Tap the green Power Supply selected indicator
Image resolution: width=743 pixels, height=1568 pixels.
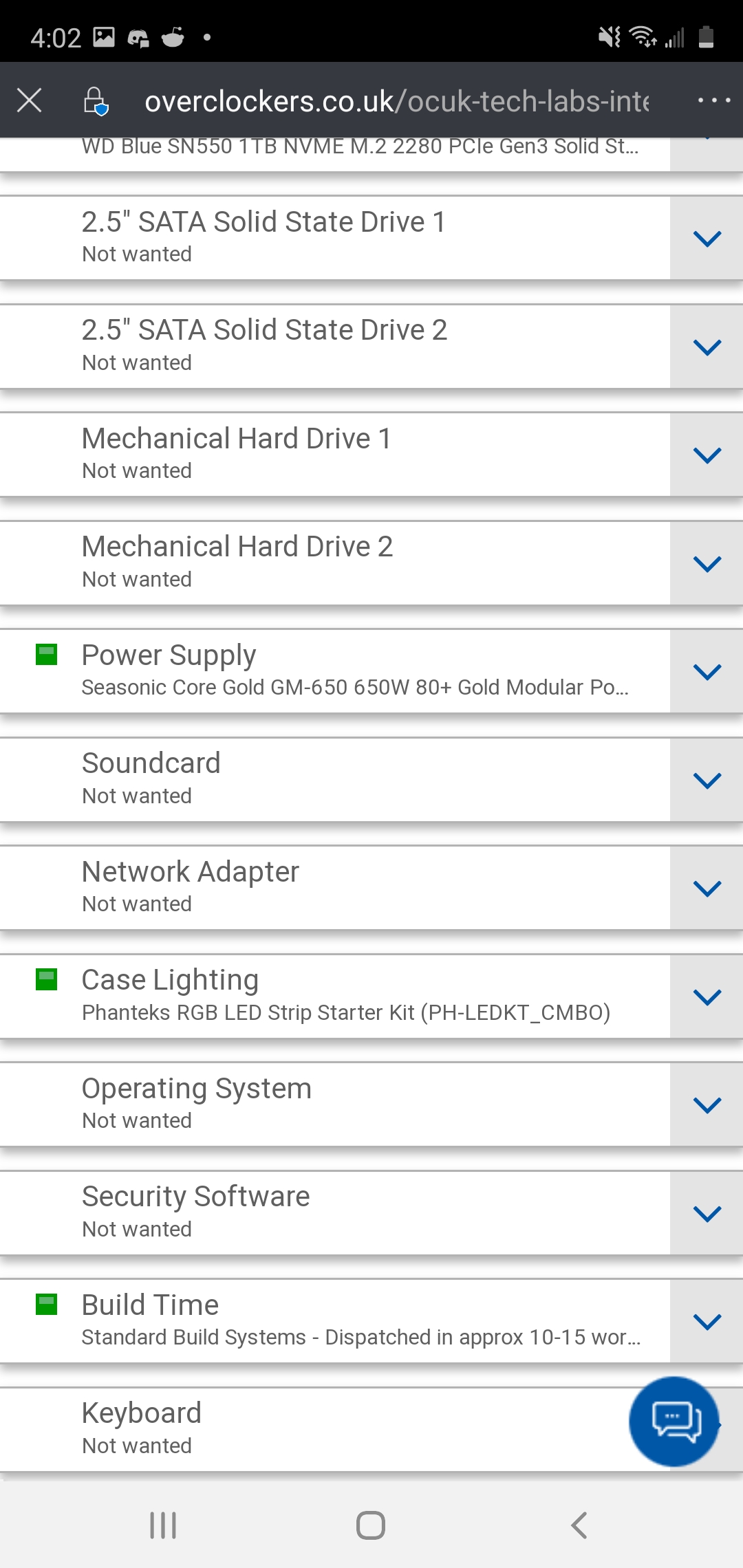tap(46, 655)
